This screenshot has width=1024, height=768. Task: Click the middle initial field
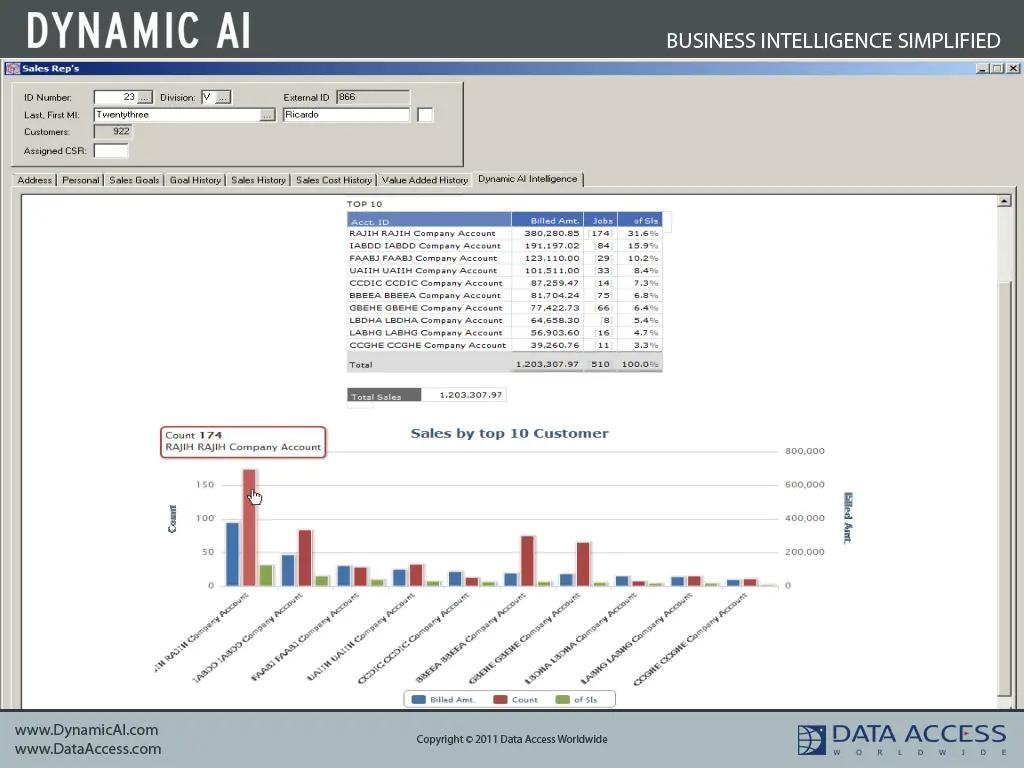425,115
